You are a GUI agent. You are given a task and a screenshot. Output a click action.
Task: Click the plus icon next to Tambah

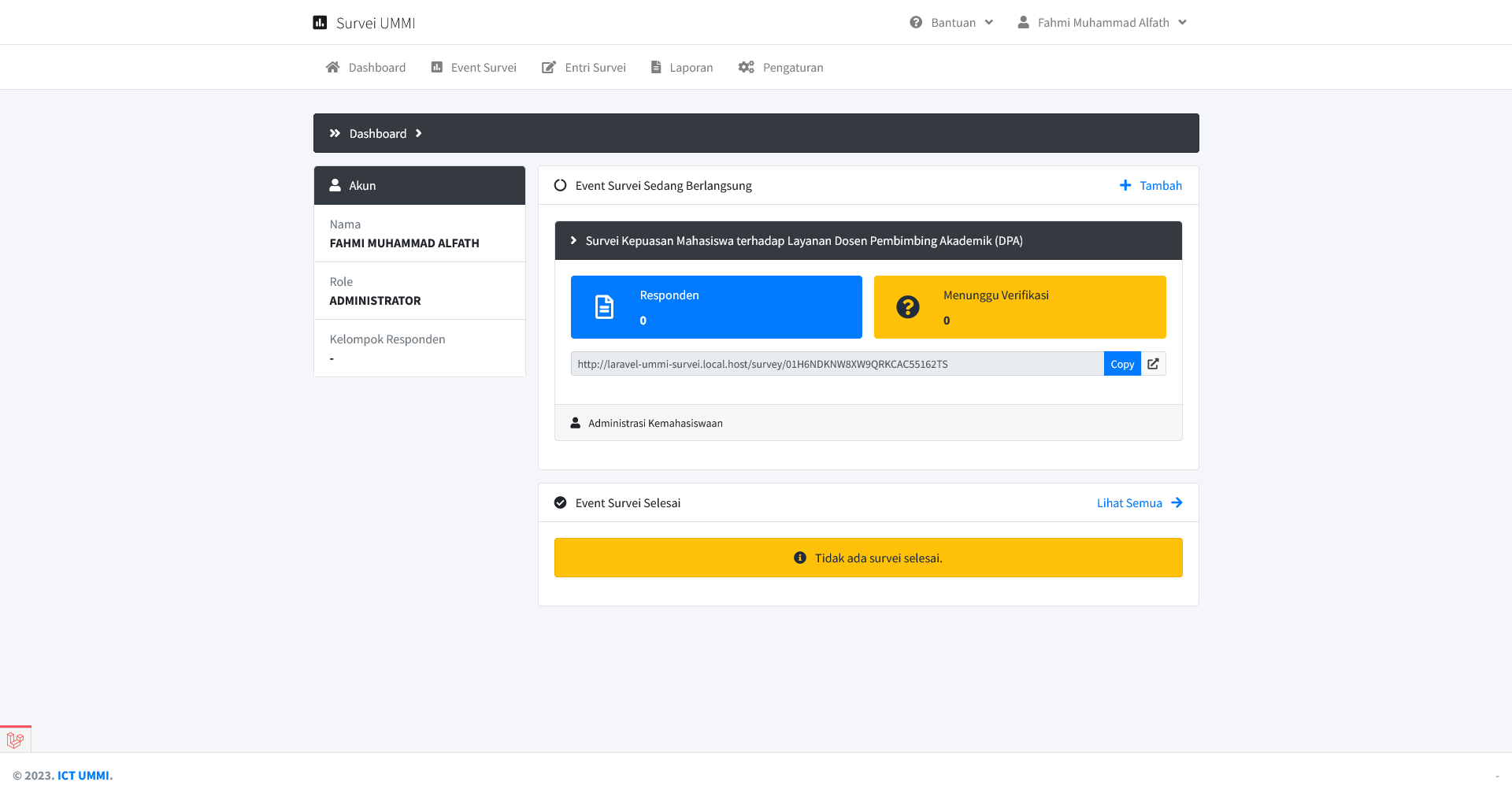click(x=1125, y=186)
